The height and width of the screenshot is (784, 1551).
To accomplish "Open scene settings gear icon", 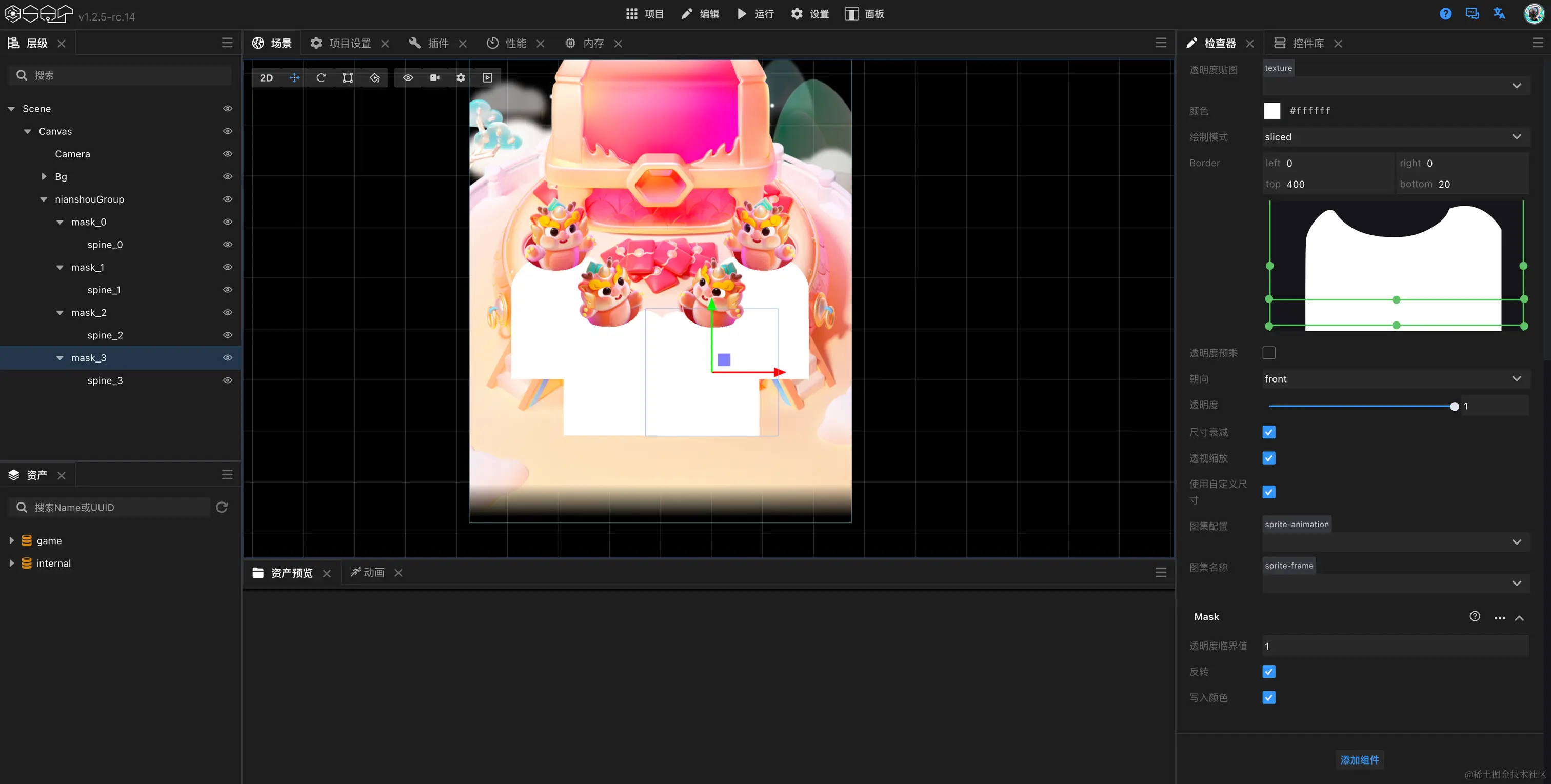I will coord(461,77).
